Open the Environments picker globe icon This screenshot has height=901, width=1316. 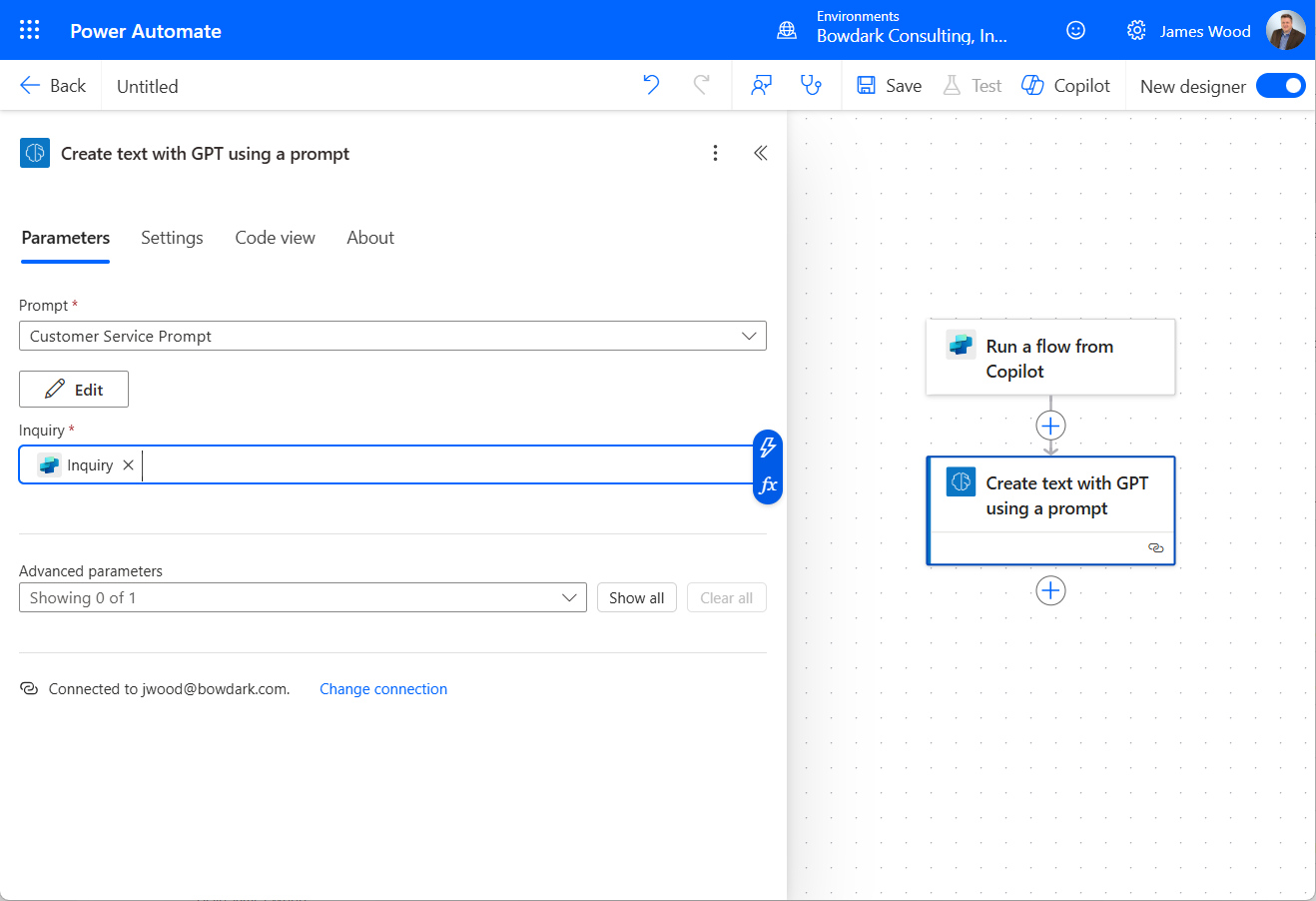787,31
